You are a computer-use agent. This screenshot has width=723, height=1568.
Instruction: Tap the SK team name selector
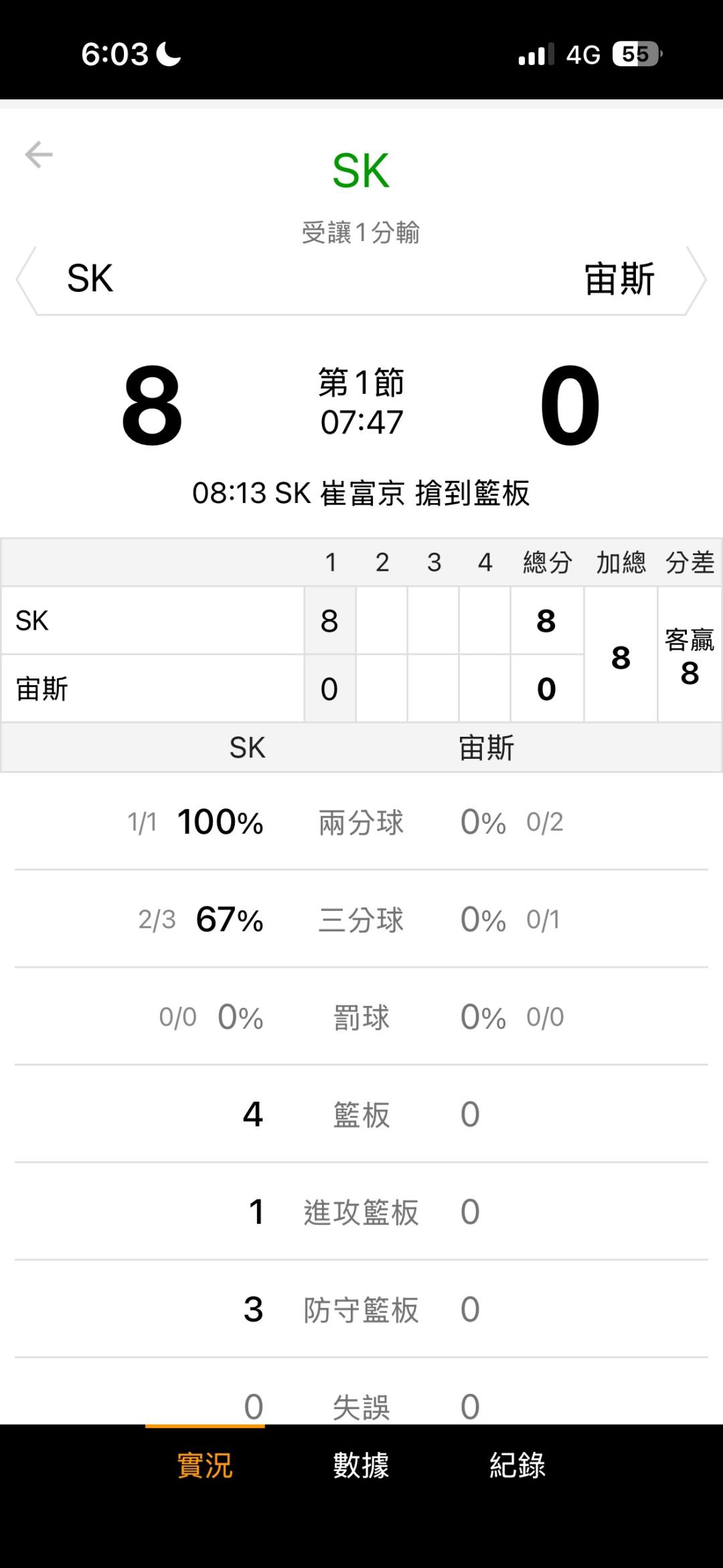(x=90, y=279)
